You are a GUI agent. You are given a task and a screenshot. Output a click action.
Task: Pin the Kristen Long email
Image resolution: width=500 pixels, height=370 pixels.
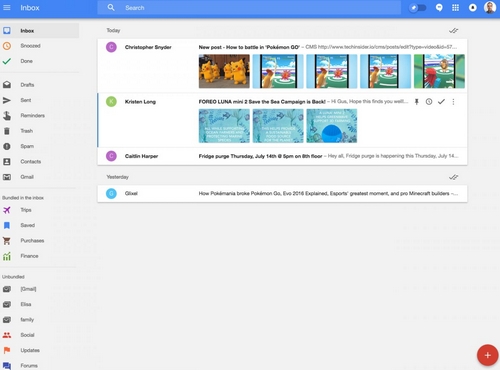[416, 102]
